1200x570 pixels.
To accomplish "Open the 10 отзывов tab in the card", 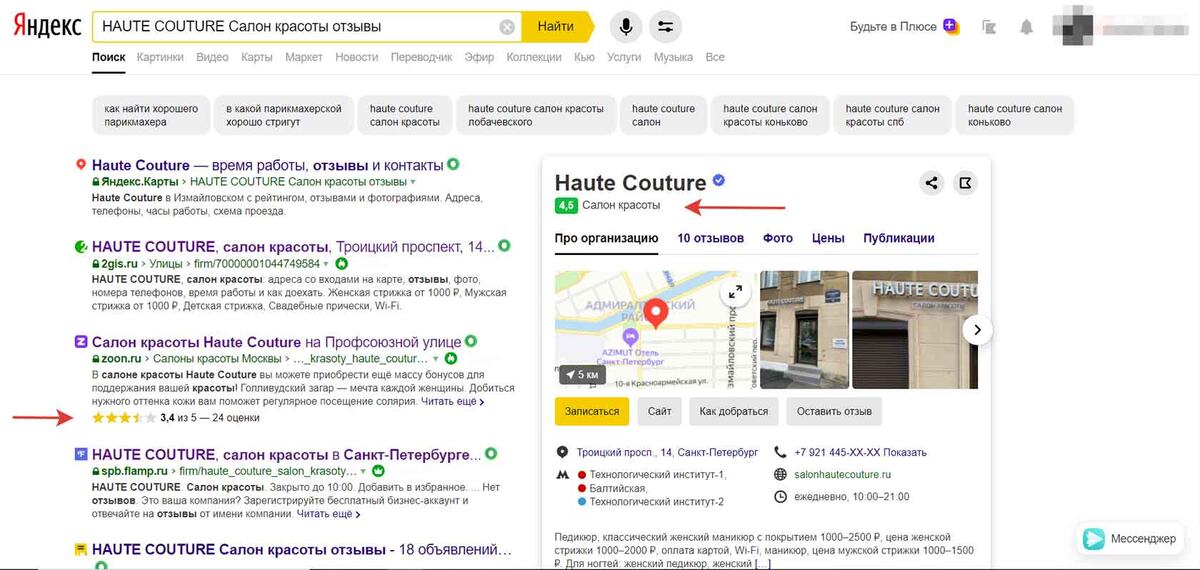I will [710, 238].
